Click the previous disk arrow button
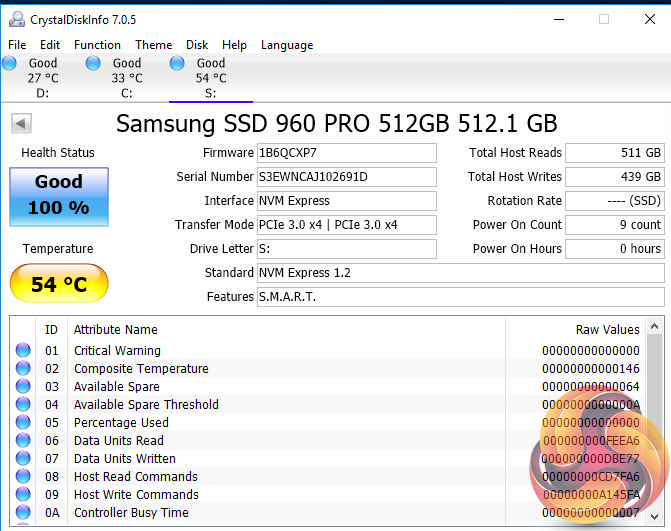 (22, 124)
